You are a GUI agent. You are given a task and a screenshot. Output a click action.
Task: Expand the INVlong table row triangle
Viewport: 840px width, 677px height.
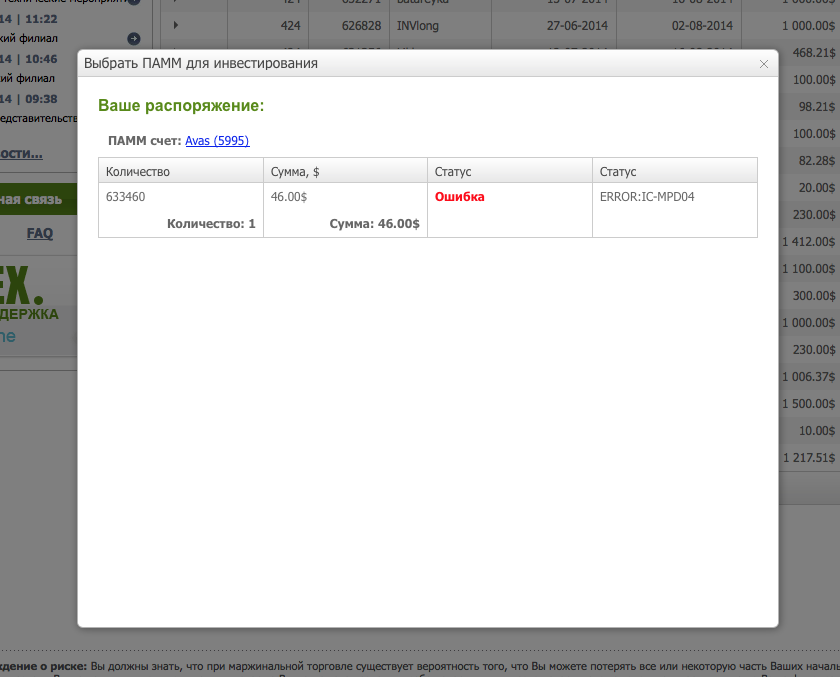point(176,25)
